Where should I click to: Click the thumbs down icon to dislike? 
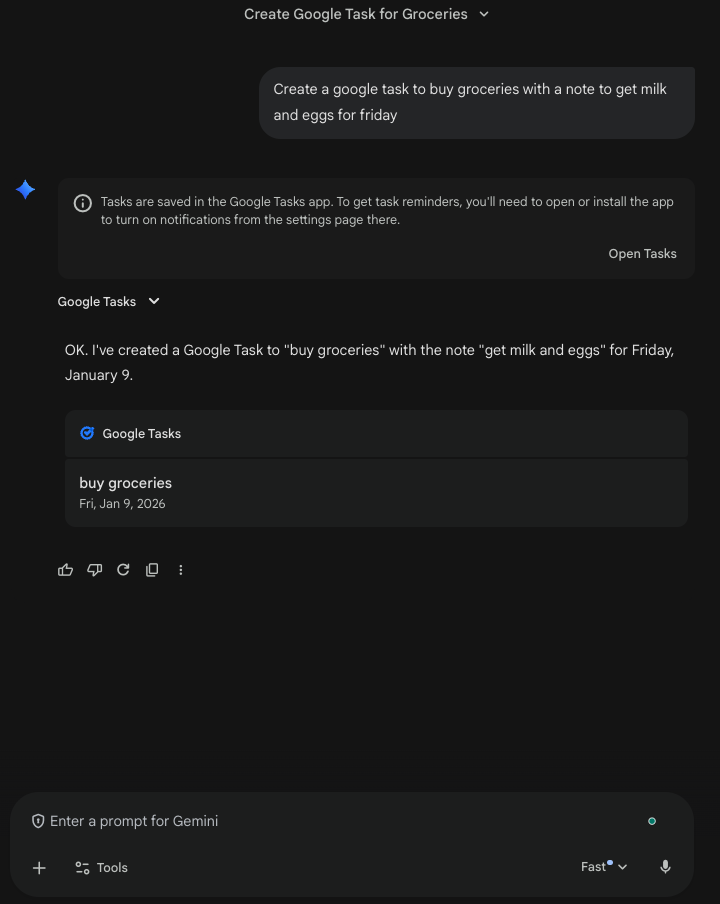tap(94, 569)
